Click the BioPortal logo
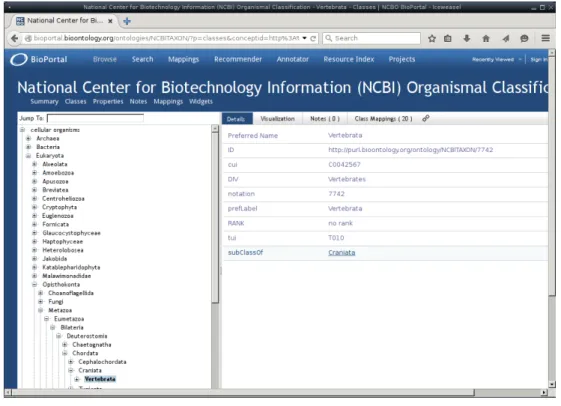 pyautogui.click(x=39, y=59)
